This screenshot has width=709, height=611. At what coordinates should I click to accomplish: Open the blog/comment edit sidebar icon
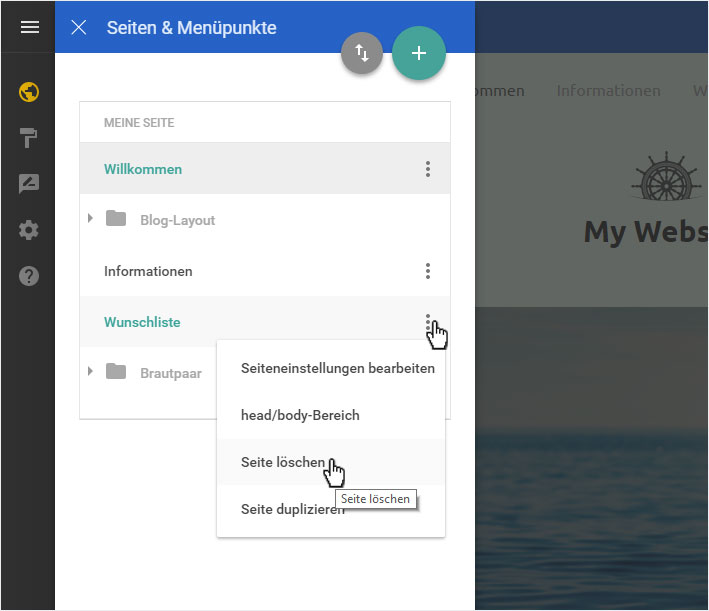pos(29,184)
